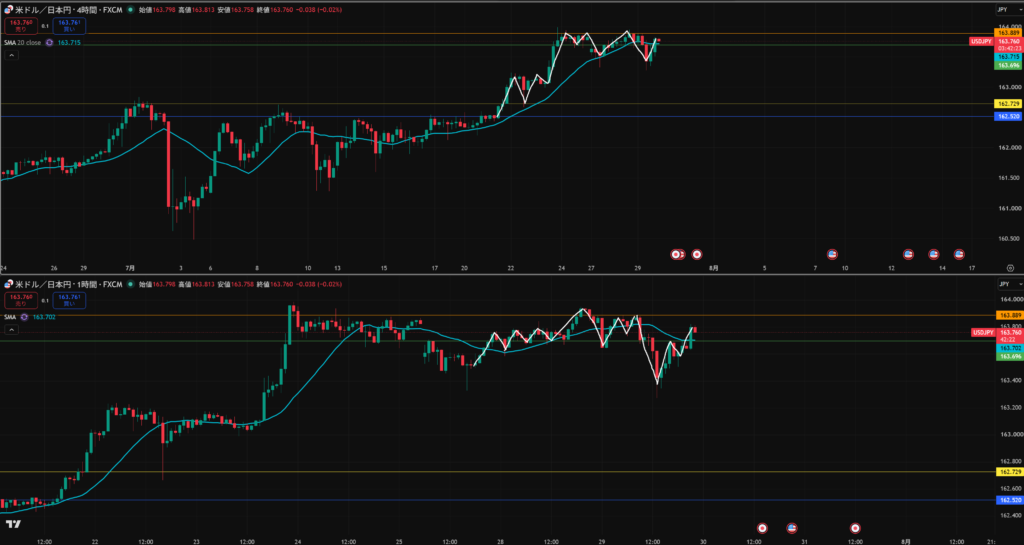Viewport: 1024px width, 545px height.
Task: Select the SMA legend label on 1時間 chart
Action: pyautogui.click(x=10, y=317)
